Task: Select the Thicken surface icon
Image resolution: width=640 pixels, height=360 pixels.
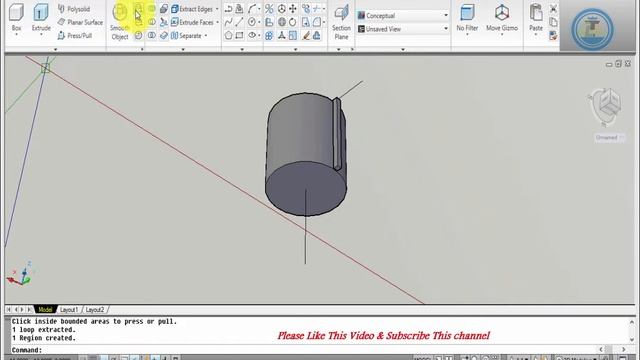Action: click(x=164, y=36)
